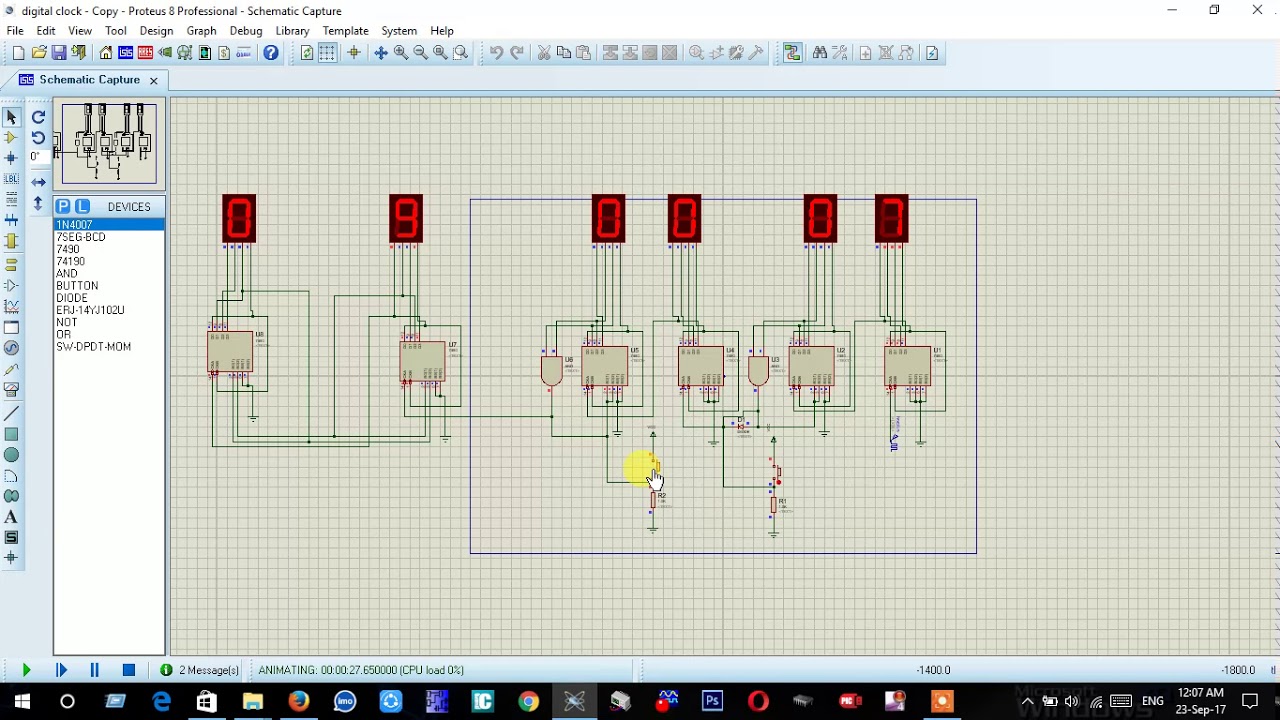Click the New Project icon
This screenshot has width=1280, height=720.
(x=18, y=53)
